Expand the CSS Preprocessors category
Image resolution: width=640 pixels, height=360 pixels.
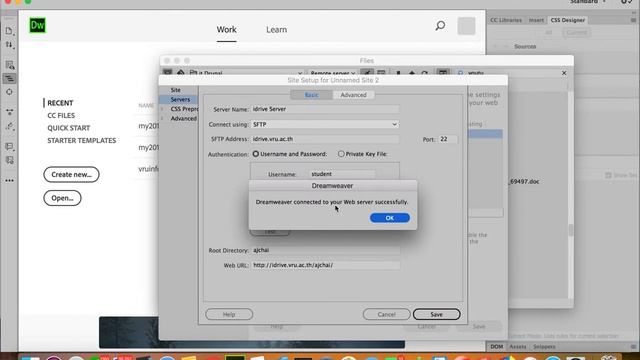pyautogui.click(x=162, y=109)
